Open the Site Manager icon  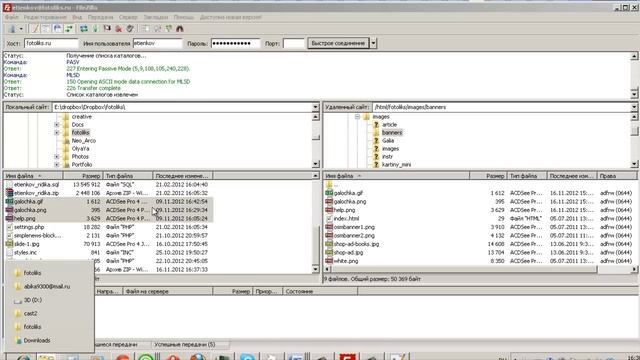pyautogui.click(x=12, y=29)
